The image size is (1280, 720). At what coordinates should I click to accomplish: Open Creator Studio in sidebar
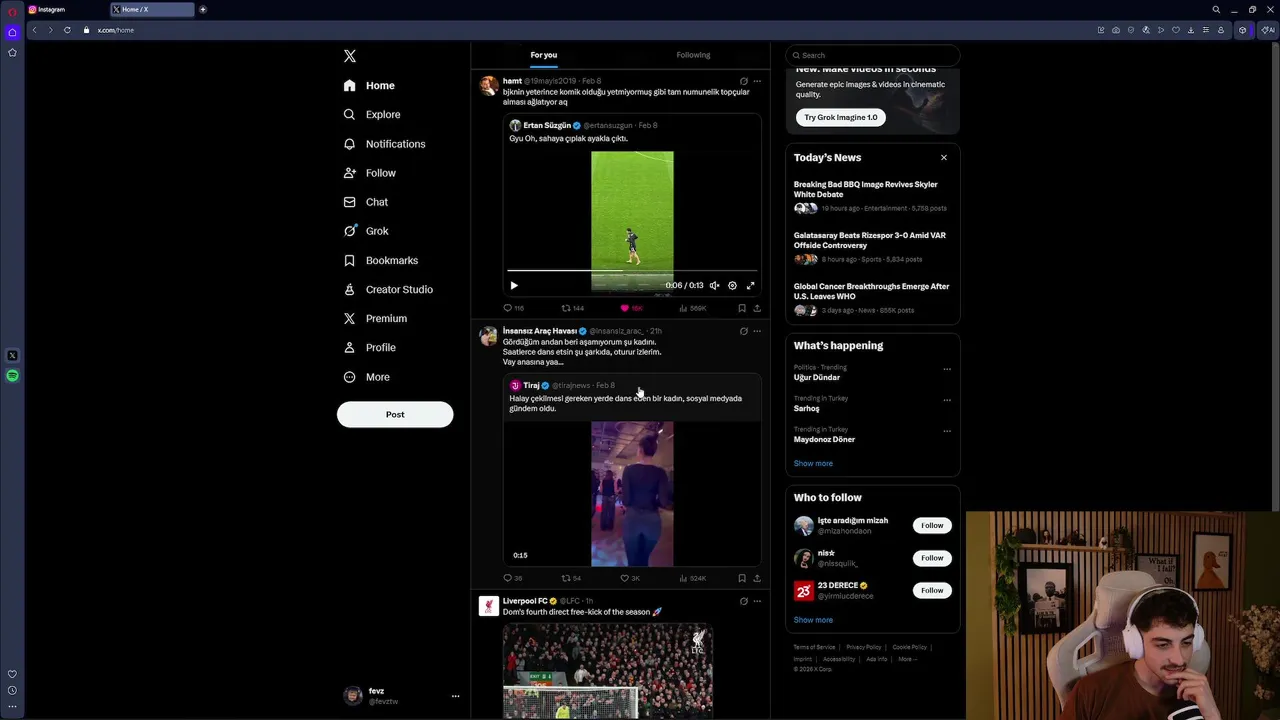388,289
